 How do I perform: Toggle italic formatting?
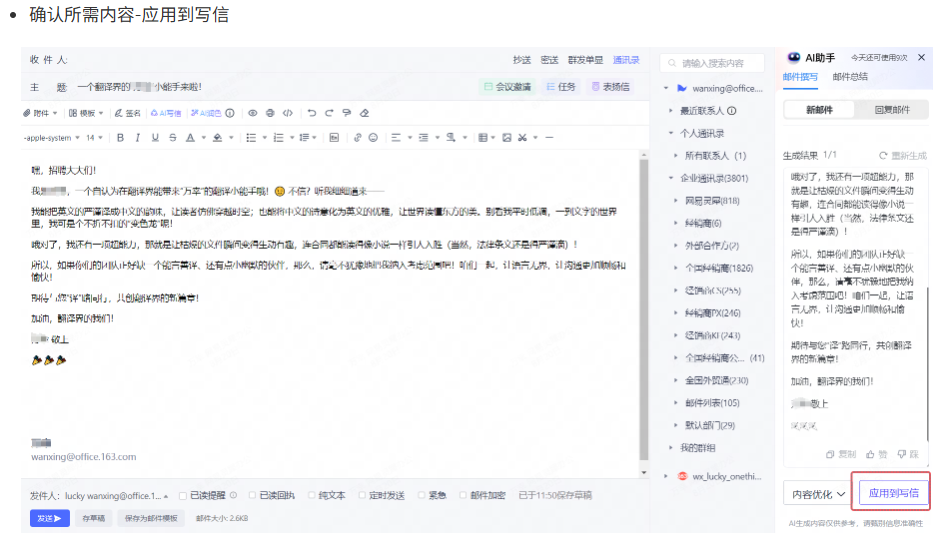tap(138, 138)
